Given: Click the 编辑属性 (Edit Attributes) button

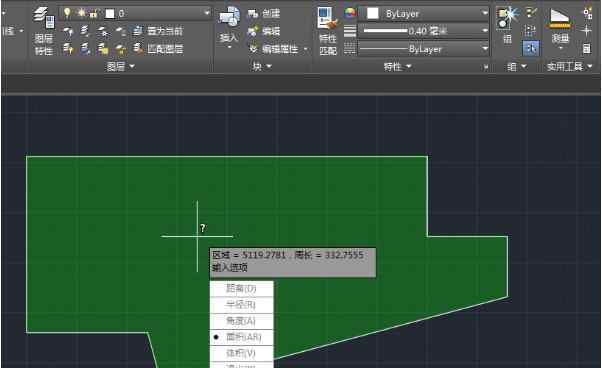Looking at the screenshot, I should point(278,49).
